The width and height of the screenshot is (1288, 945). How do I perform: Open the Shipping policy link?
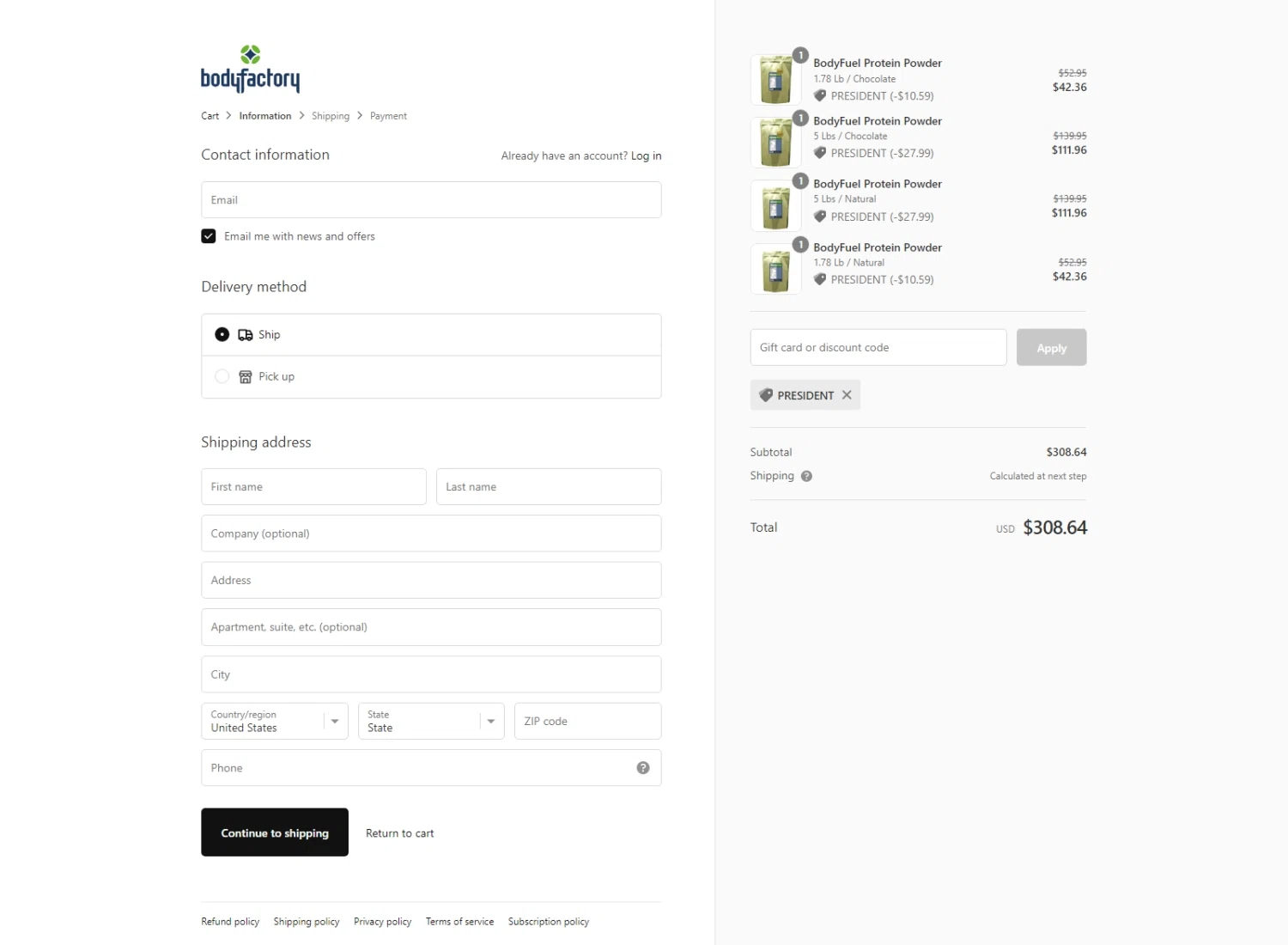[307, 922]
